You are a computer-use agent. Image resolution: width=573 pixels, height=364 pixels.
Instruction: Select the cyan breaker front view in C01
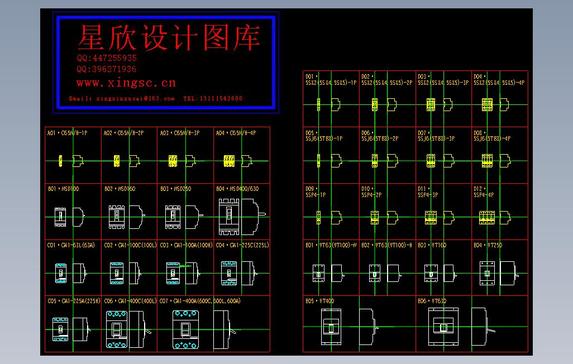coord(61,273)
